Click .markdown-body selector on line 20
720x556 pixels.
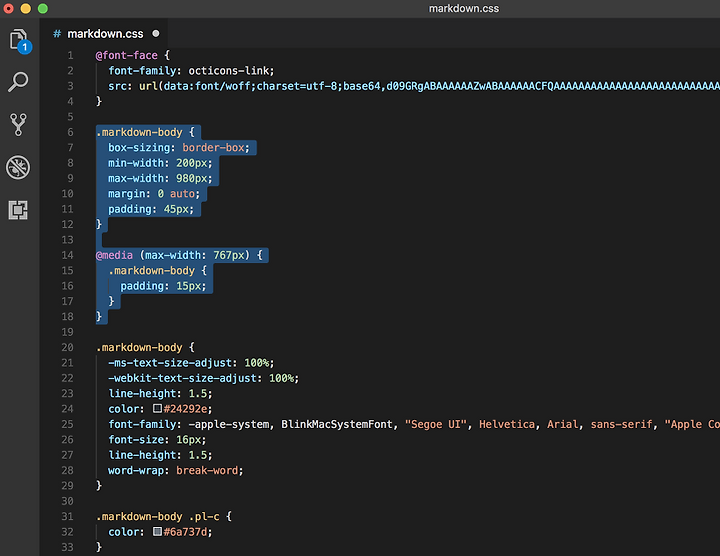pos(139,348)
